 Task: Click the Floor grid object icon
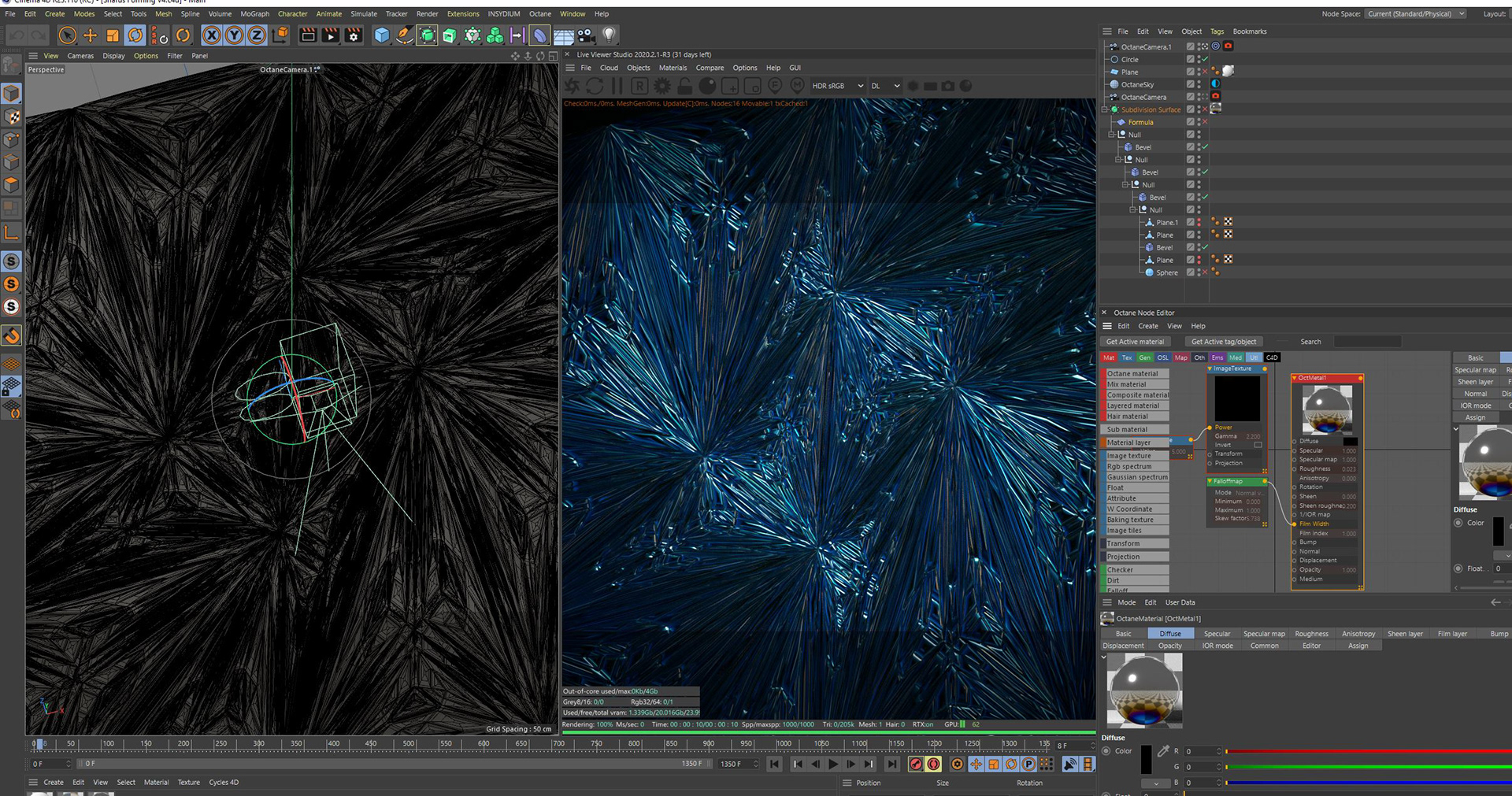563,35
